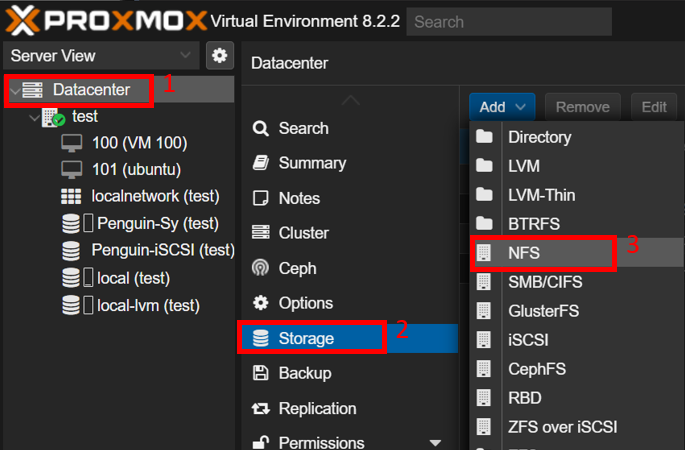
Task: Click the Remove button
Action: (582, 107)
